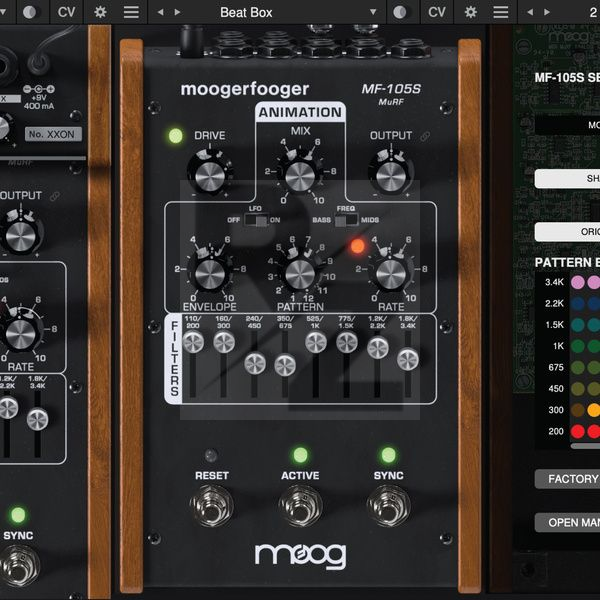Click the red 200 pattern dot, first column
The image size is (600, 600).
pyautogui.click(x=577, y=432)
